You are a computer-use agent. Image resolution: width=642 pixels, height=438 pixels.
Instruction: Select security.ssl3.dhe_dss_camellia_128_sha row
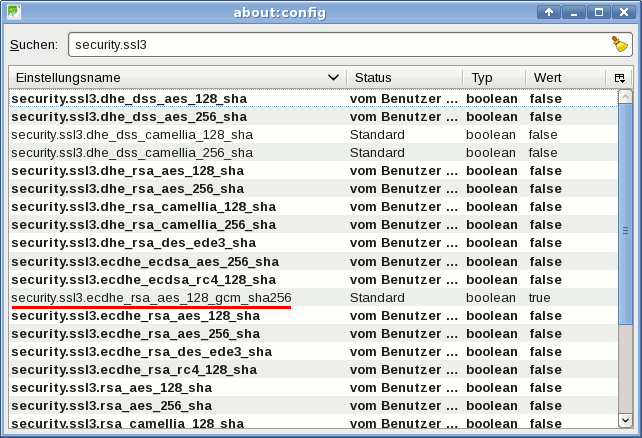[x=132, y=135]
